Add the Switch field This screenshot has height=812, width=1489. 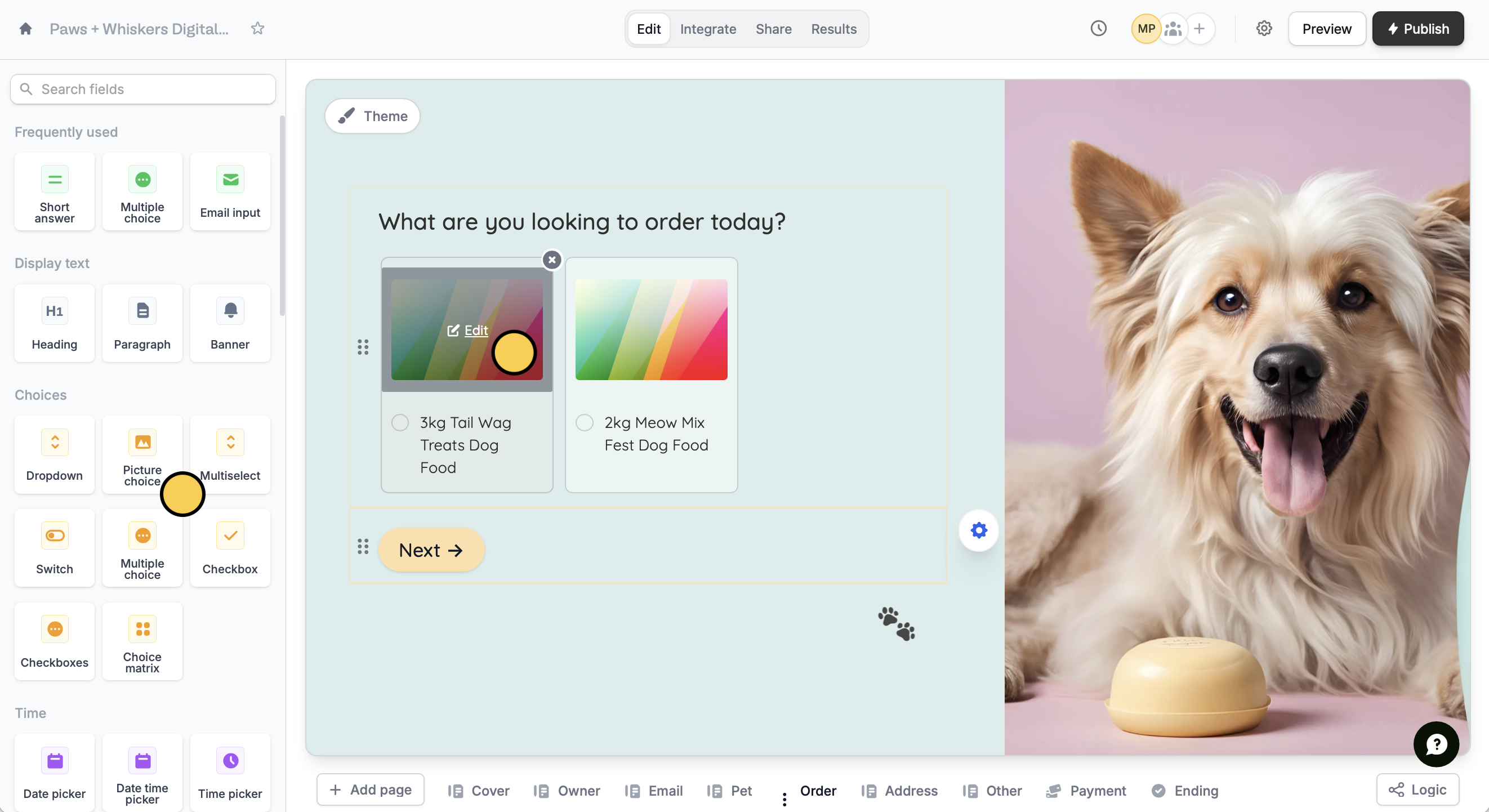point(54,547)
